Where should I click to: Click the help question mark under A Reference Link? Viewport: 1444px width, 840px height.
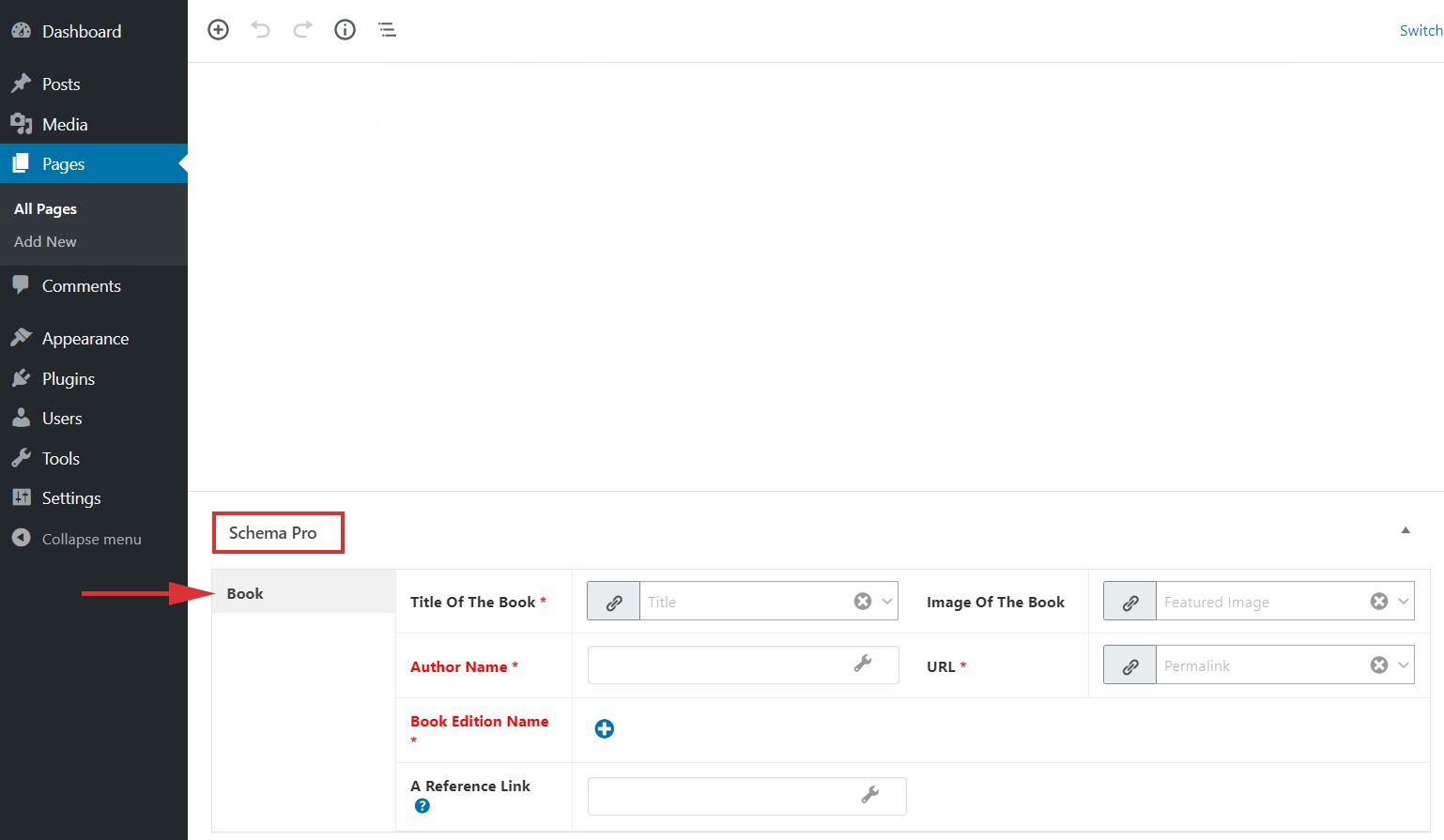[x=422, y=805]
